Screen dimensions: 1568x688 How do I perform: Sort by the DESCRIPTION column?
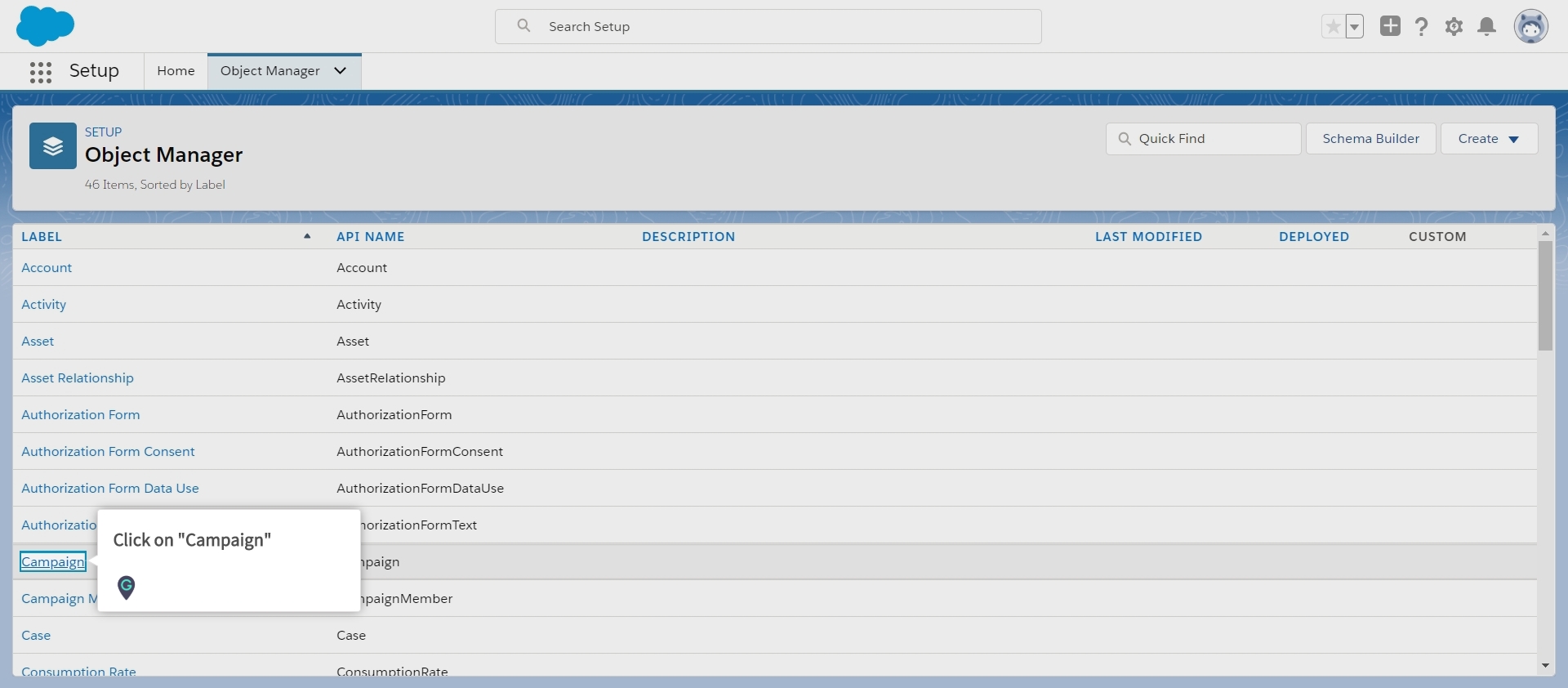(688, 237)
